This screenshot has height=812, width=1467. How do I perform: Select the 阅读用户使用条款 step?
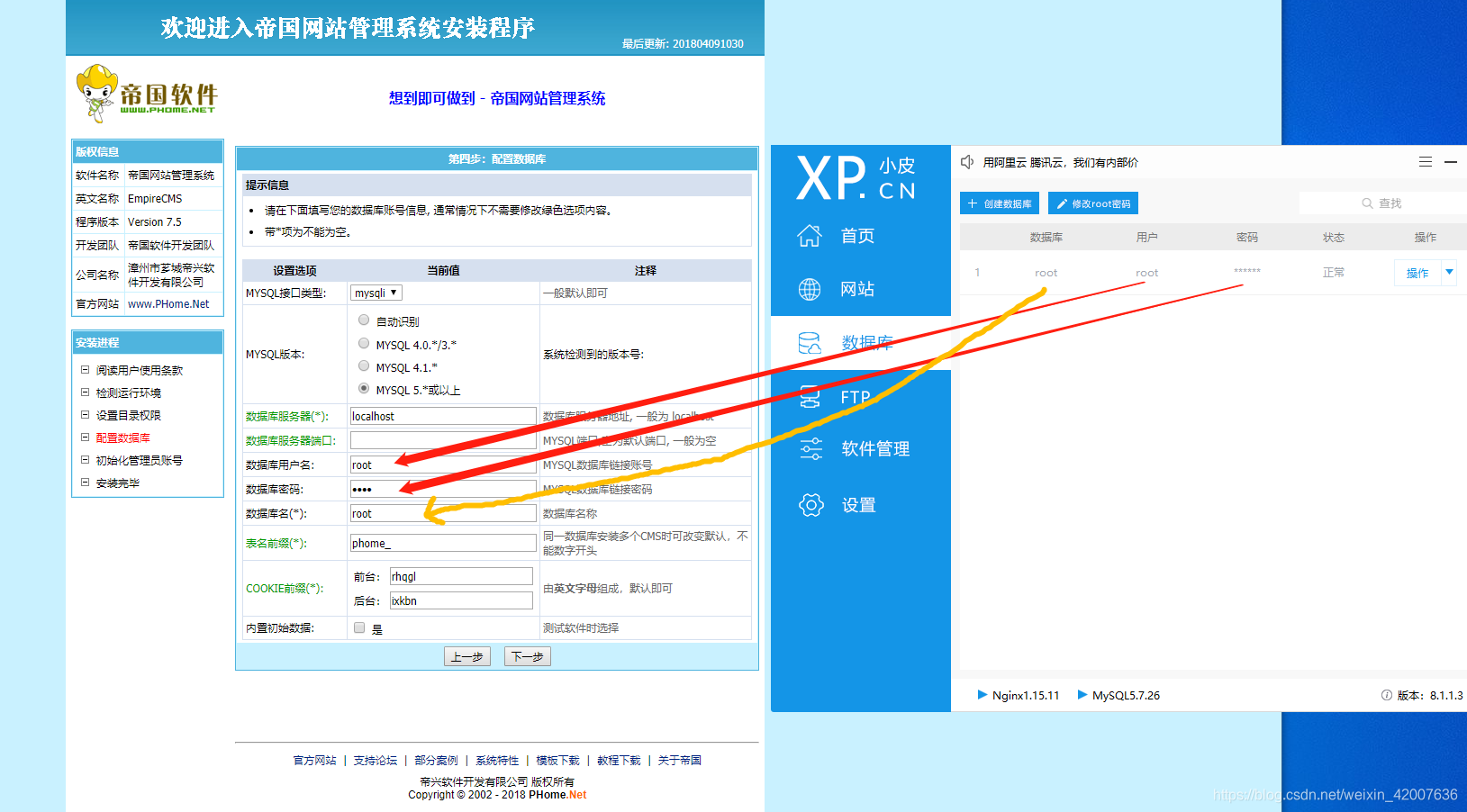tap(140, 370)
